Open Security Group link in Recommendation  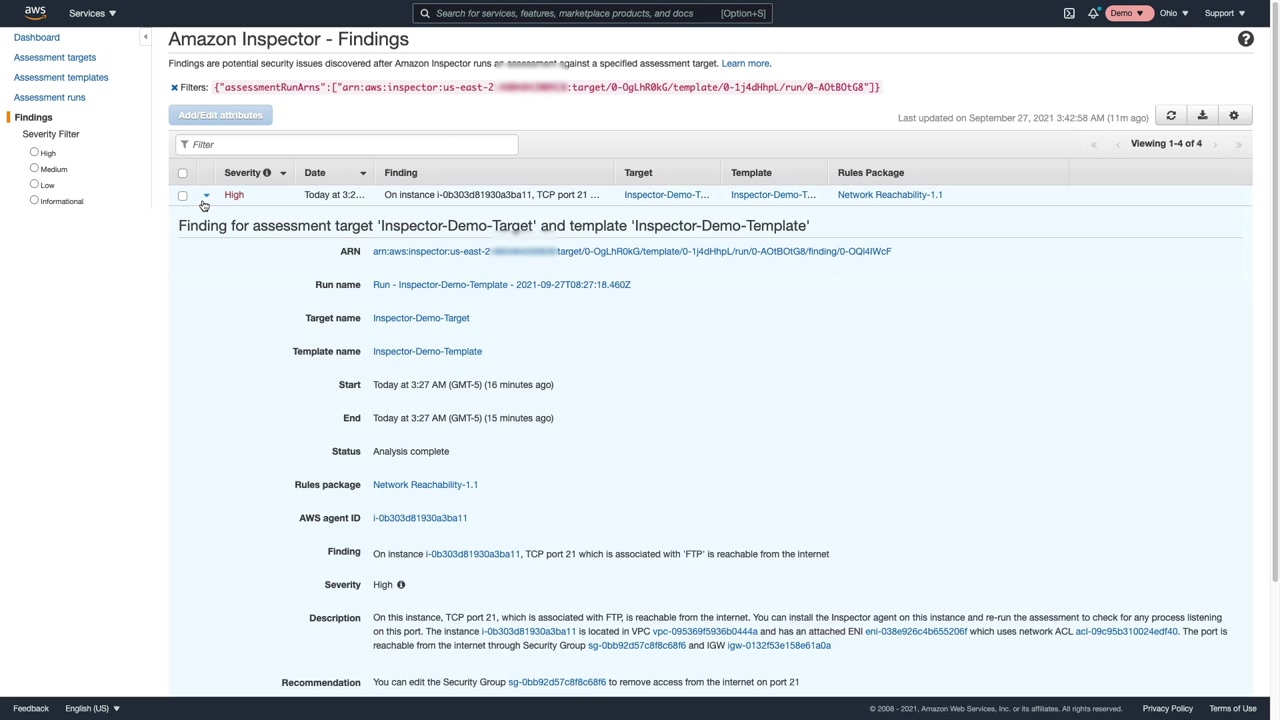[x=557, y=682]
